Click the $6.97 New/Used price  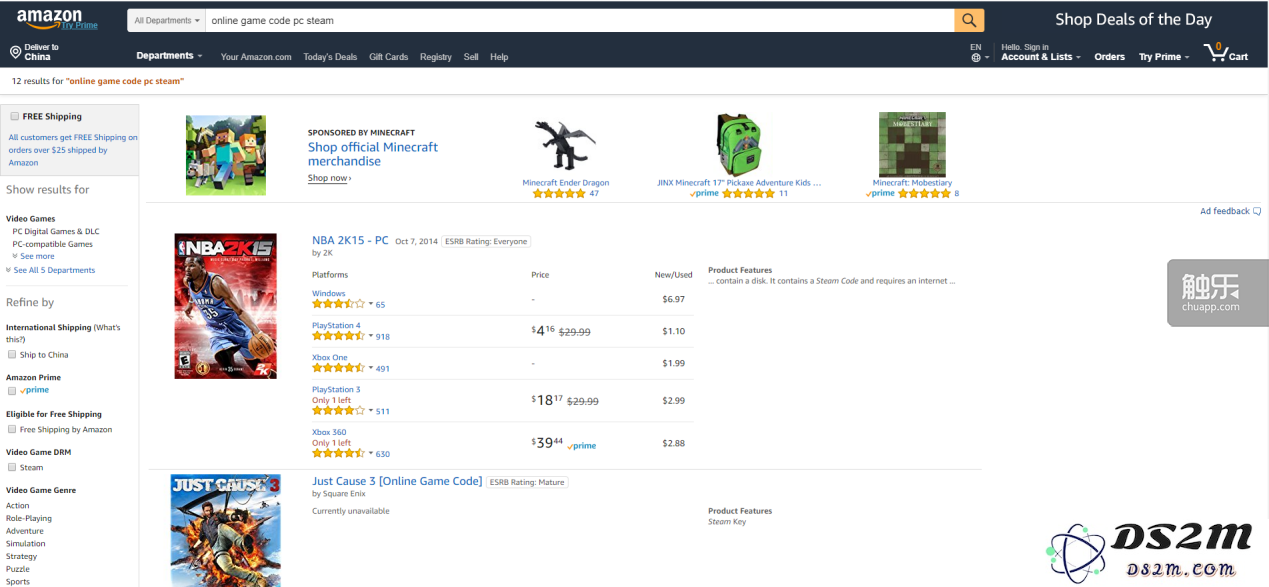673,299
